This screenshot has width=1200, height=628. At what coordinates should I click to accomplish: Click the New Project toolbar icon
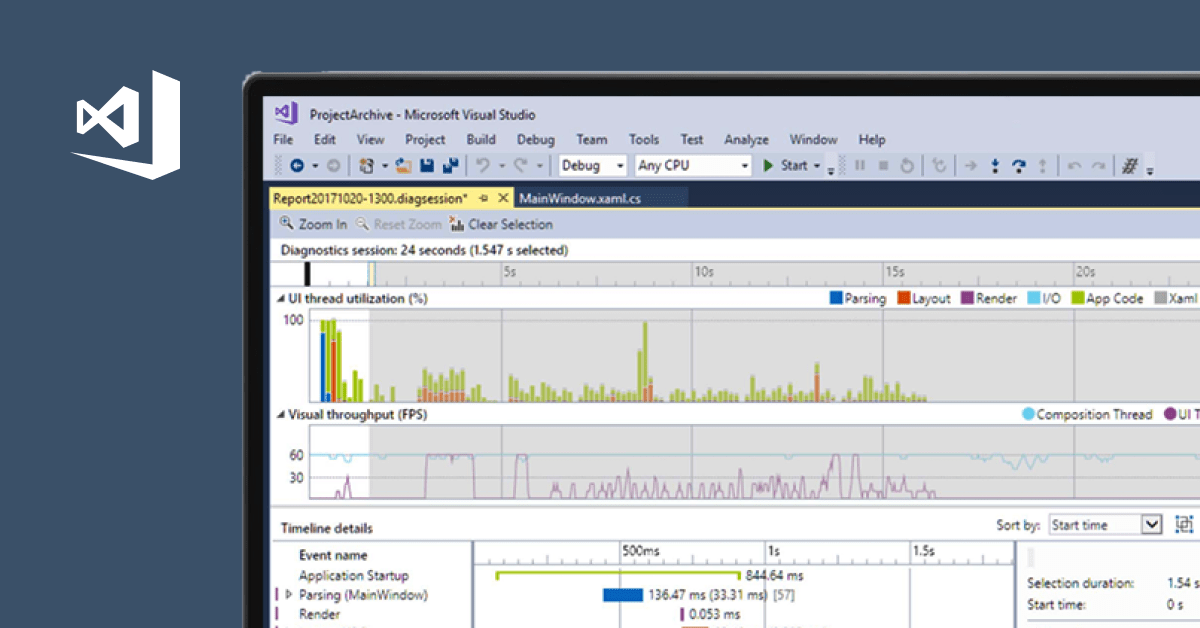(x=366, y=166)
